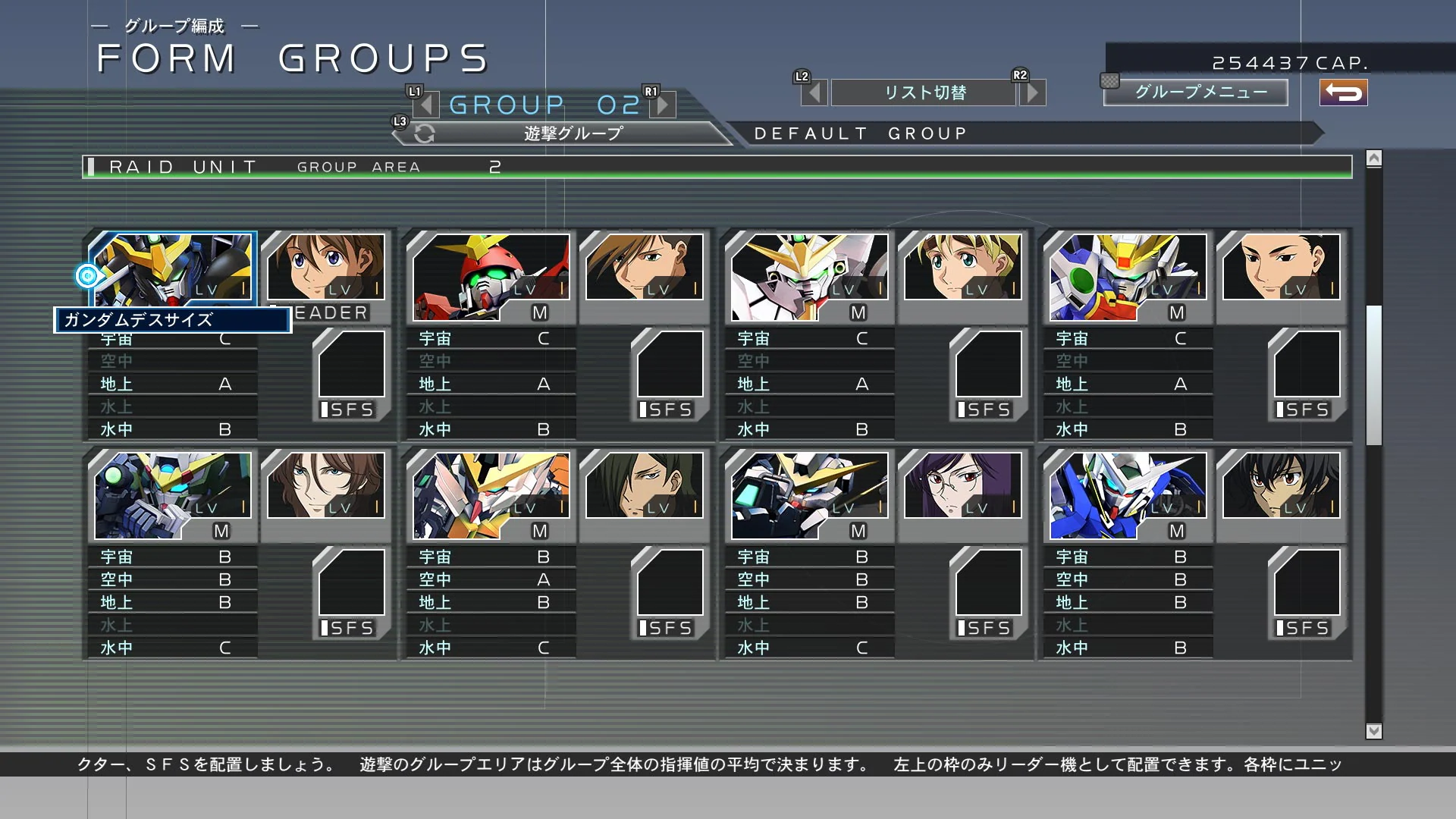Click the right arrow beside リスト切替
1456x819 pixels.
tap(1032, 93)
